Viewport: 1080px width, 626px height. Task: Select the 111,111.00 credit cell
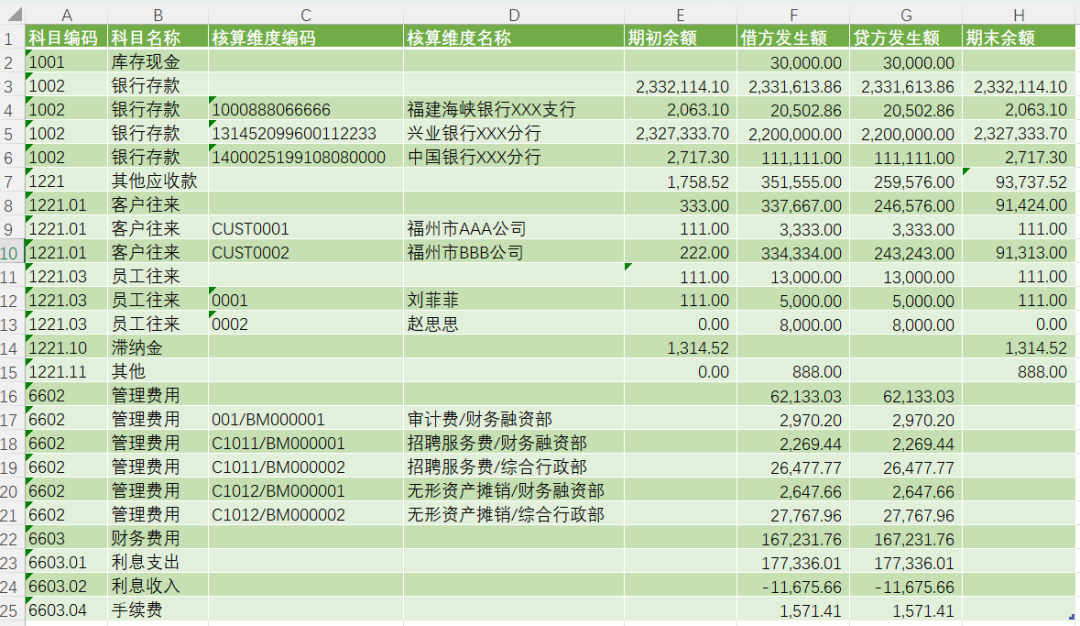906,157
